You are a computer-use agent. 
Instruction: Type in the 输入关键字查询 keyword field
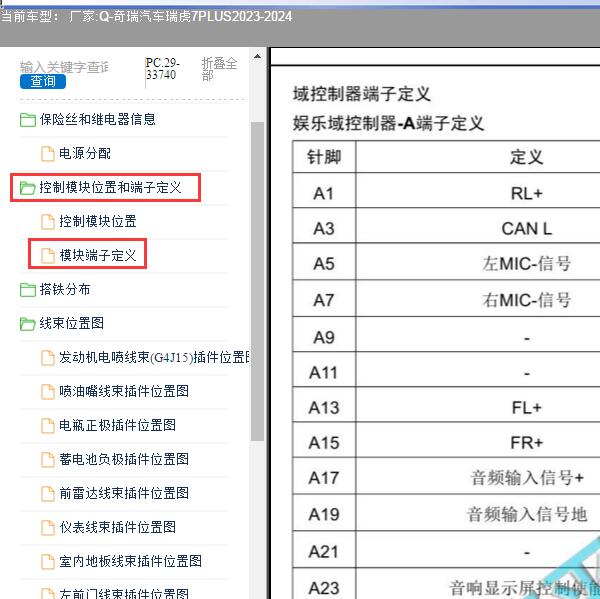point(64,66)
